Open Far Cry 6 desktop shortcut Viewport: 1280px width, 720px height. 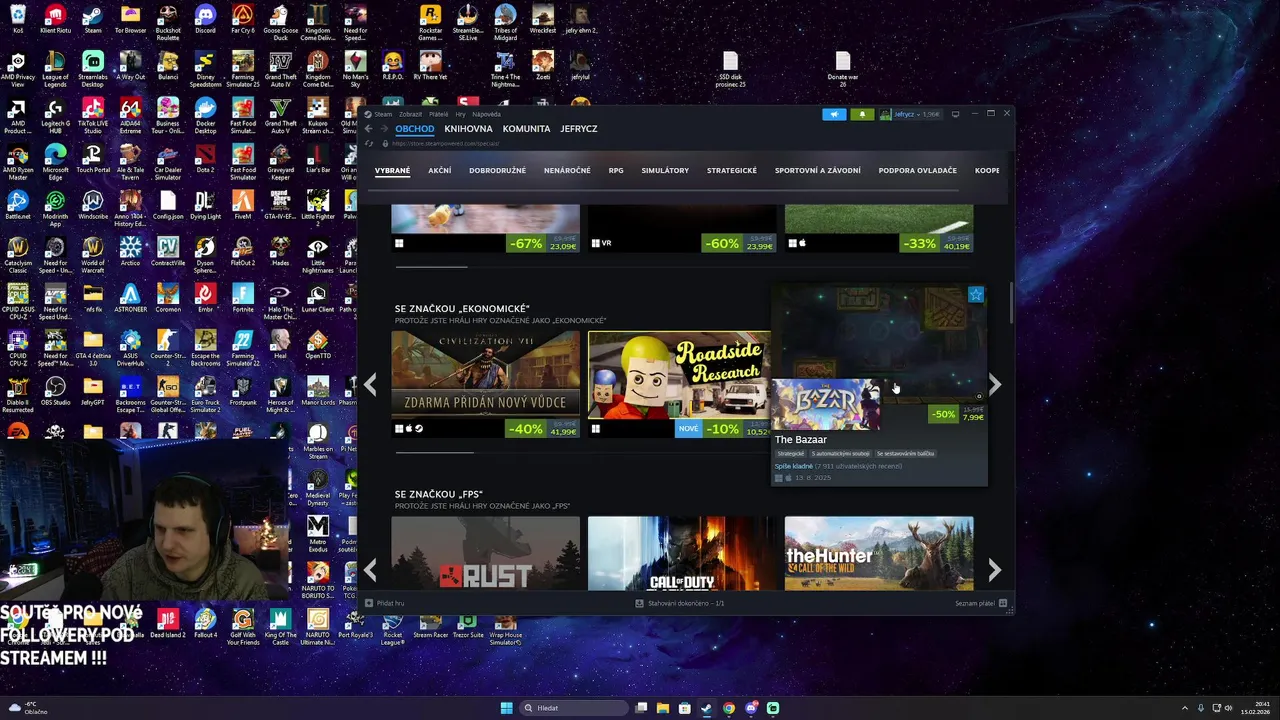point(243,18)
